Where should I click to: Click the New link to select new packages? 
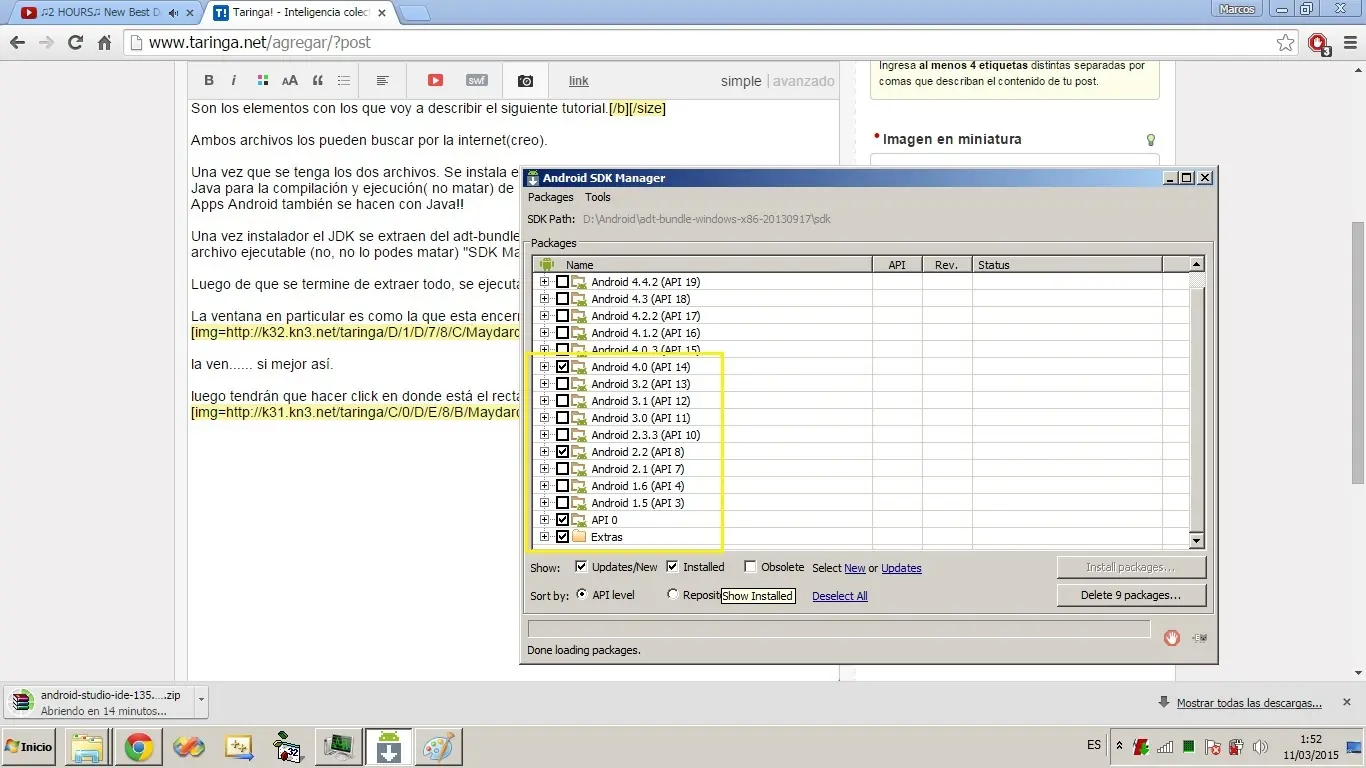coord(855,568)
